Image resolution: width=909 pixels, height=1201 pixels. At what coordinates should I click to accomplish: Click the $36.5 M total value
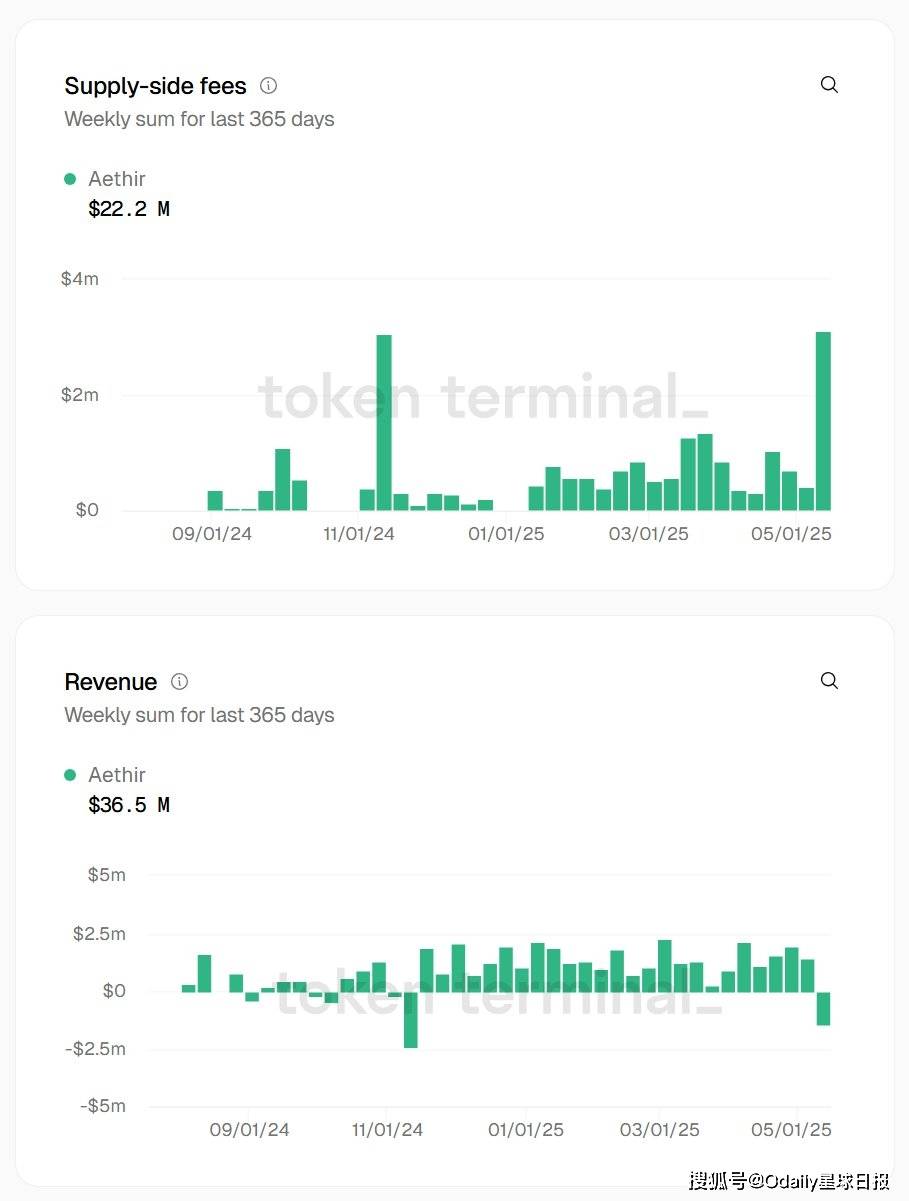pyautogui.click(x=129, y=805)
